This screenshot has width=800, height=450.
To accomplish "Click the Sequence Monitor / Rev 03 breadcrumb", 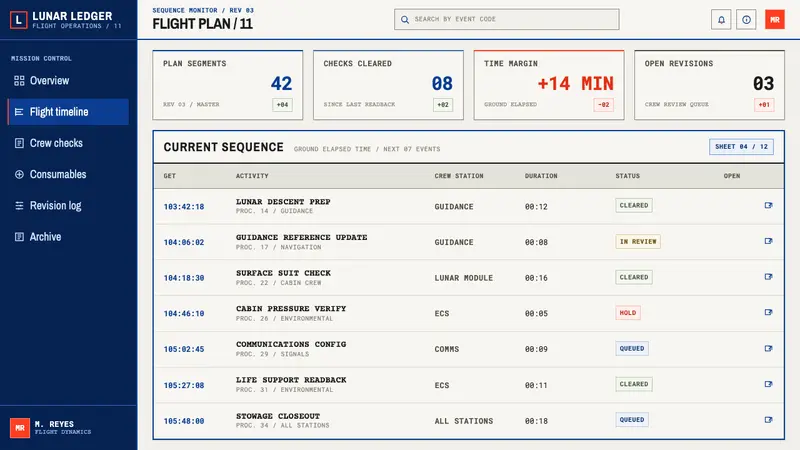I will pyautogui.click(x=203, y=10).
